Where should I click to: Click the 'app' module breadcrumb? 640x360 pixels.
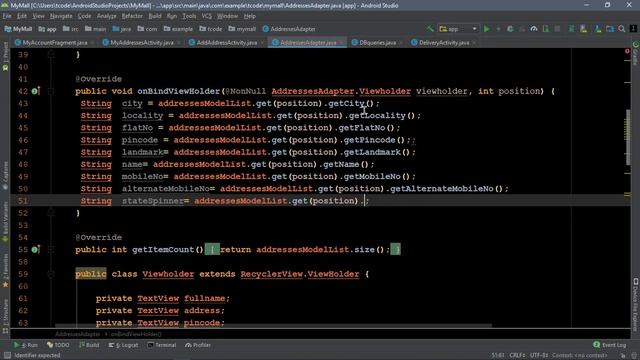(x=47, y=29)
